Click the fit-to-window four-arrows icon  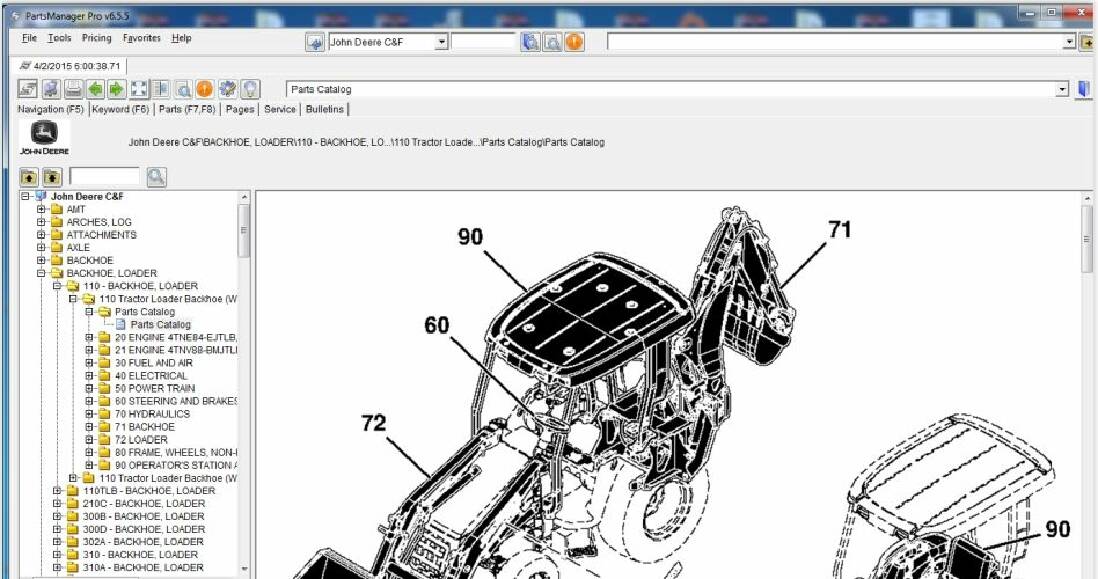coord(139,89)
